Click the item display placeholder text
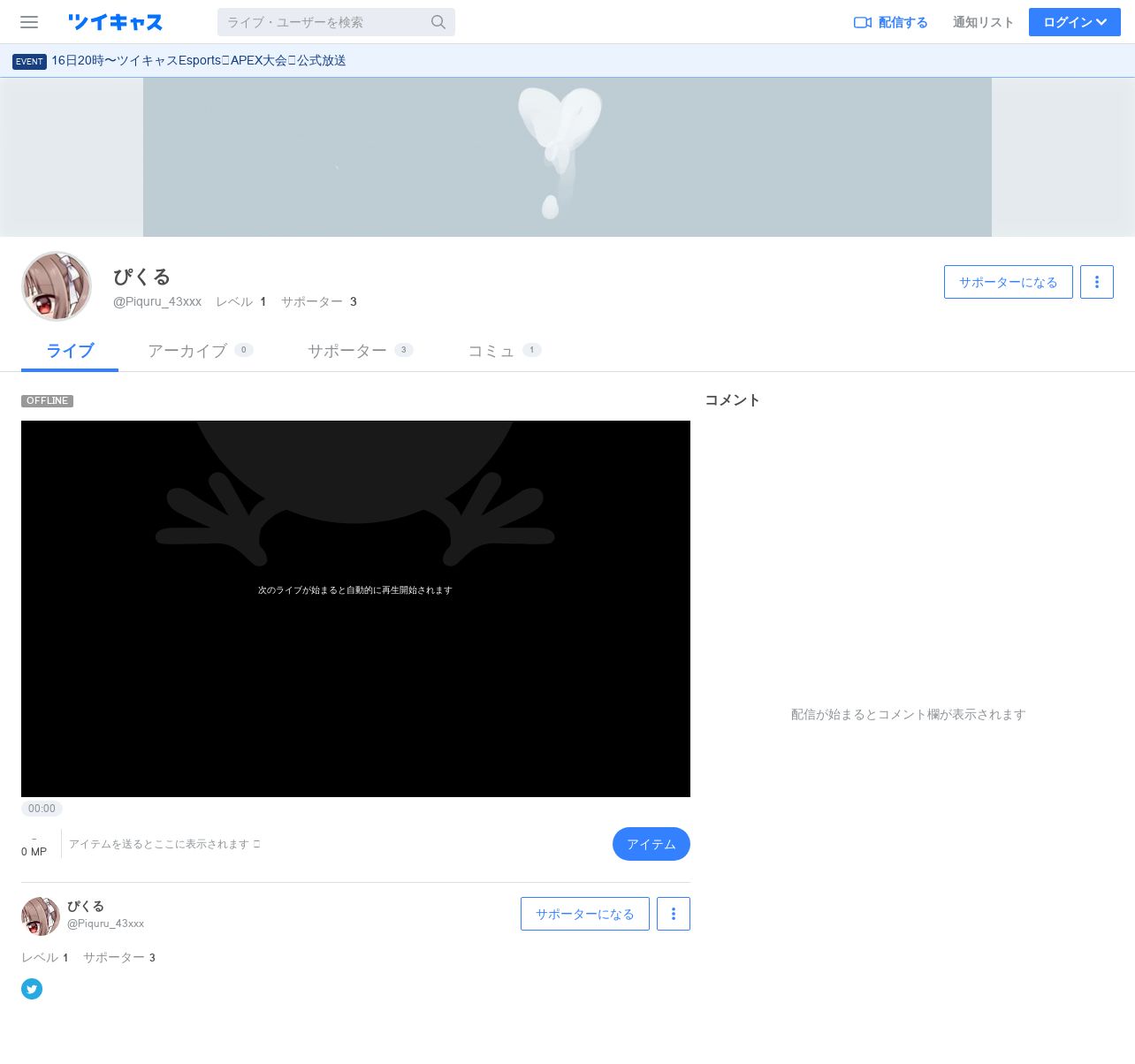 [164, 844]
